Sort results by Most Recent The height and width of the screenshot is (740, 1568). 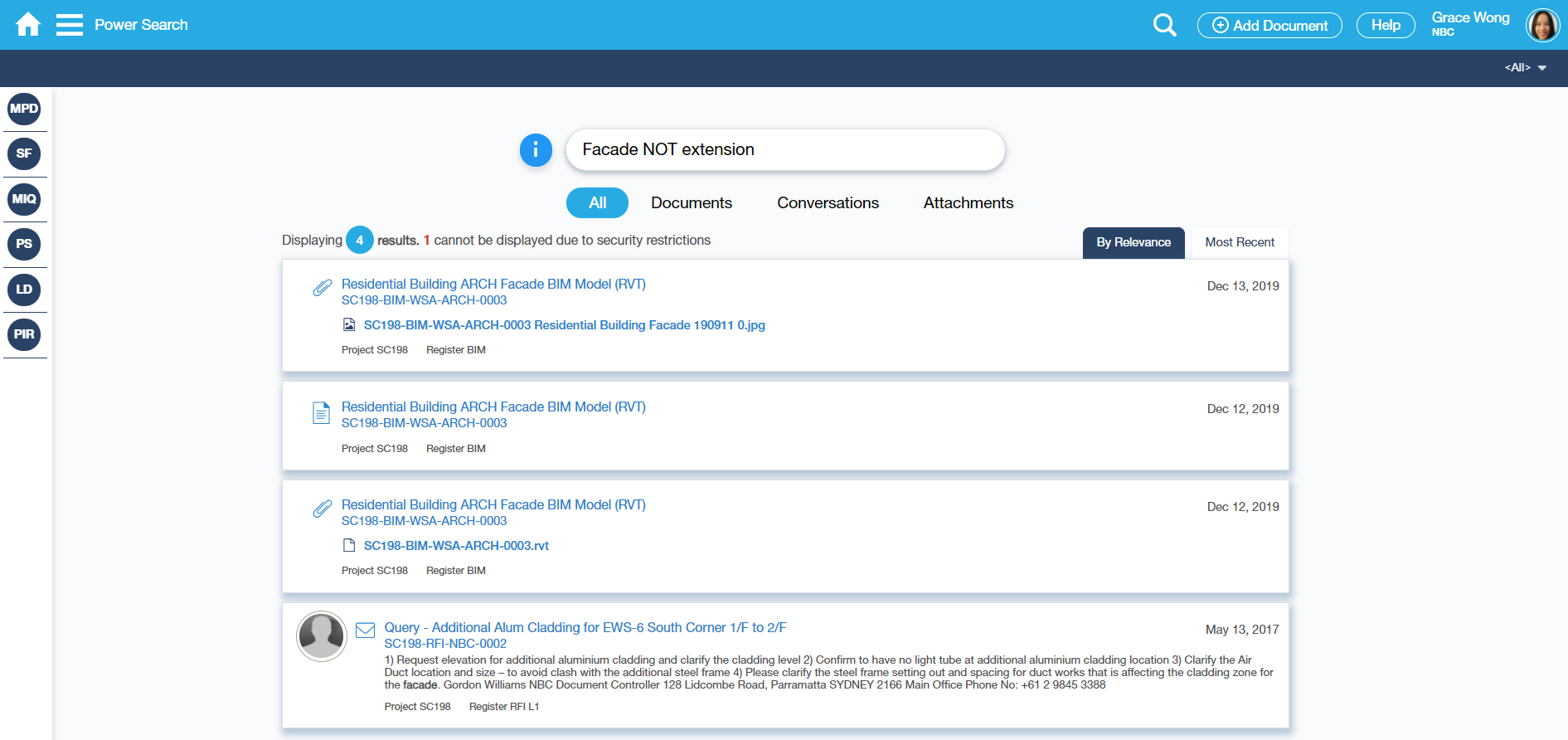coord(1239,242)
